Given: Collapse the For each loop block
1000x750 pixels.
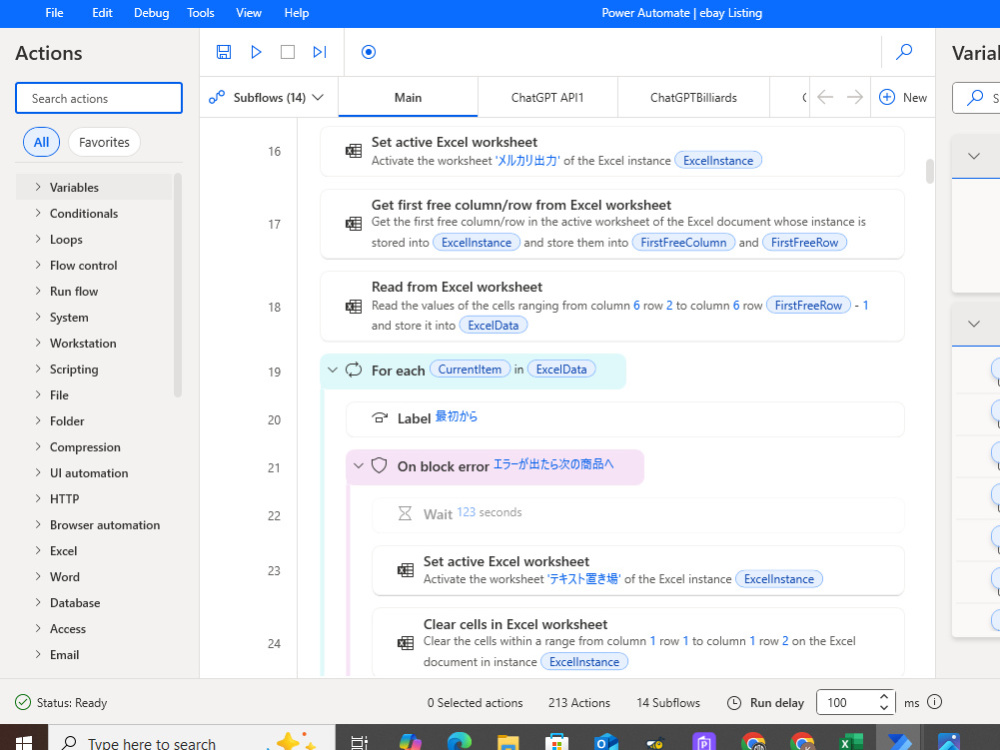Looking at the screenshot, I should coord(332,369).
